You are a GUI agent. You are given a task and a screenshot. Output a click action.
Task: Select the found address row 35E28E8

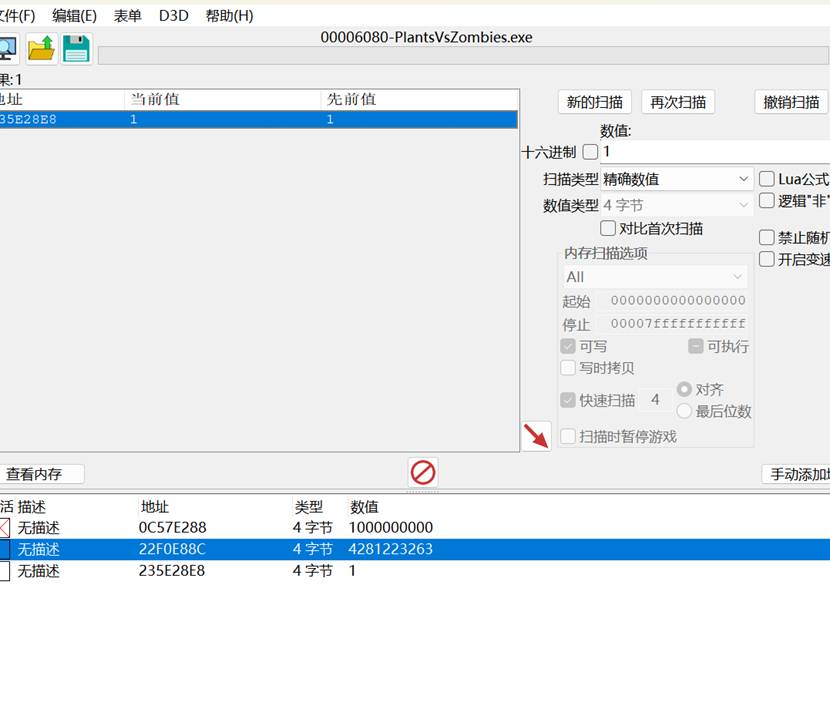(x=258, y=119)
